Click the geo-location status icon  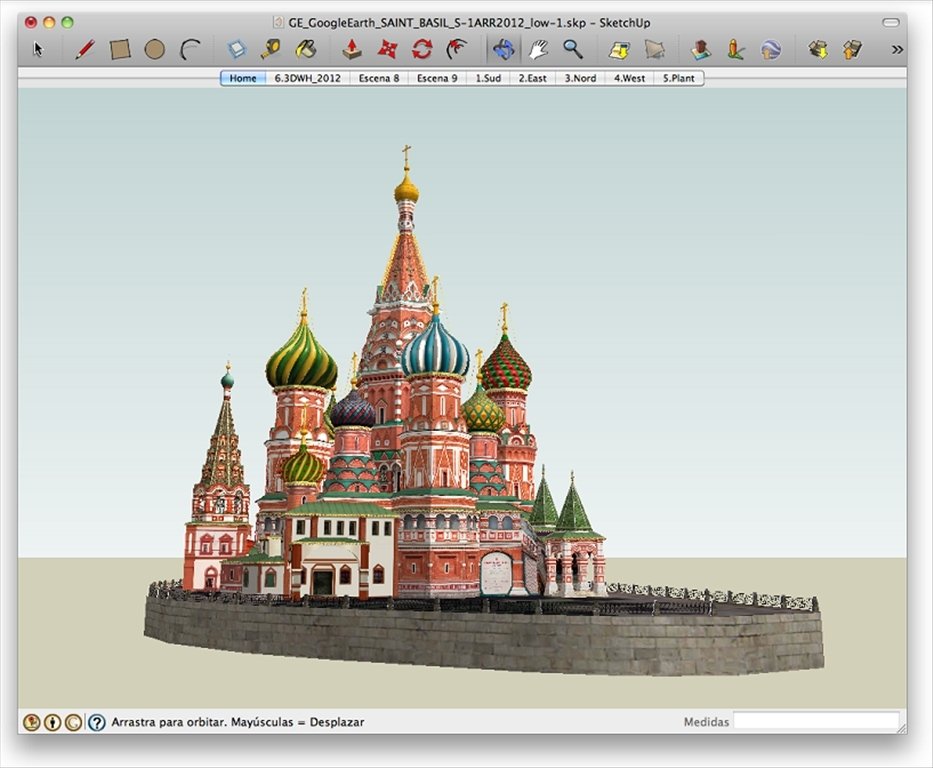(x=32, y=722)
